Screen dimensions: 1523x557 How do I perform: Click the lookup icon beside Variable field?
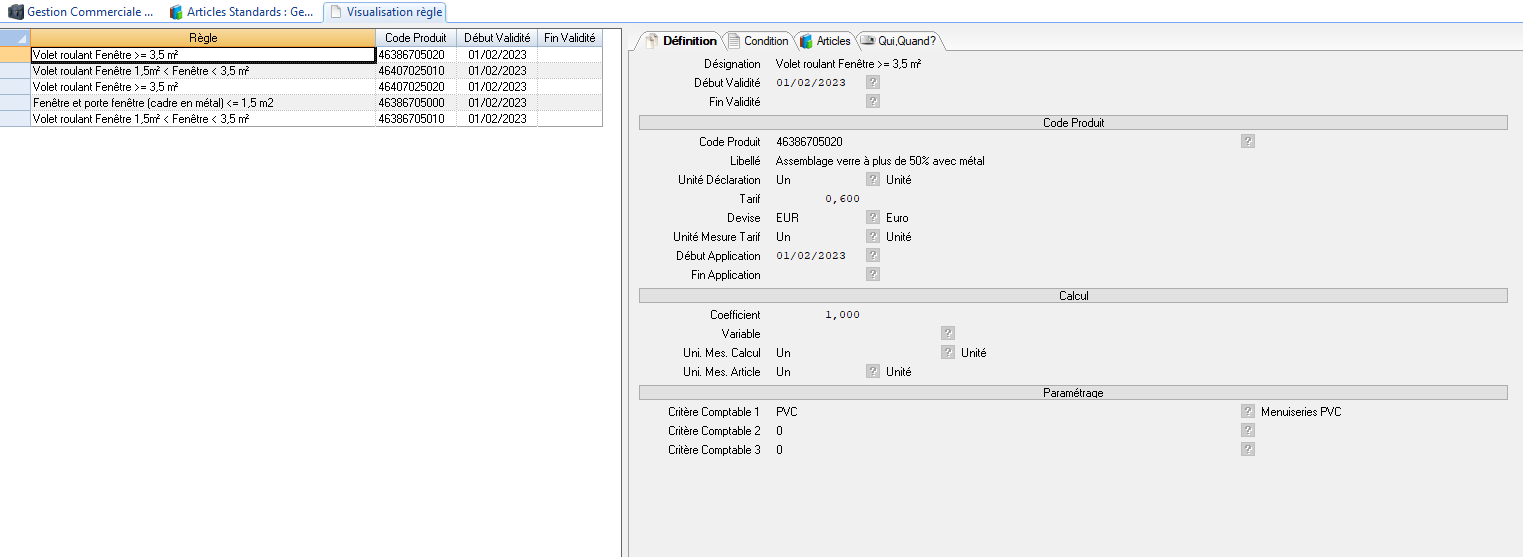pos(948,334)
